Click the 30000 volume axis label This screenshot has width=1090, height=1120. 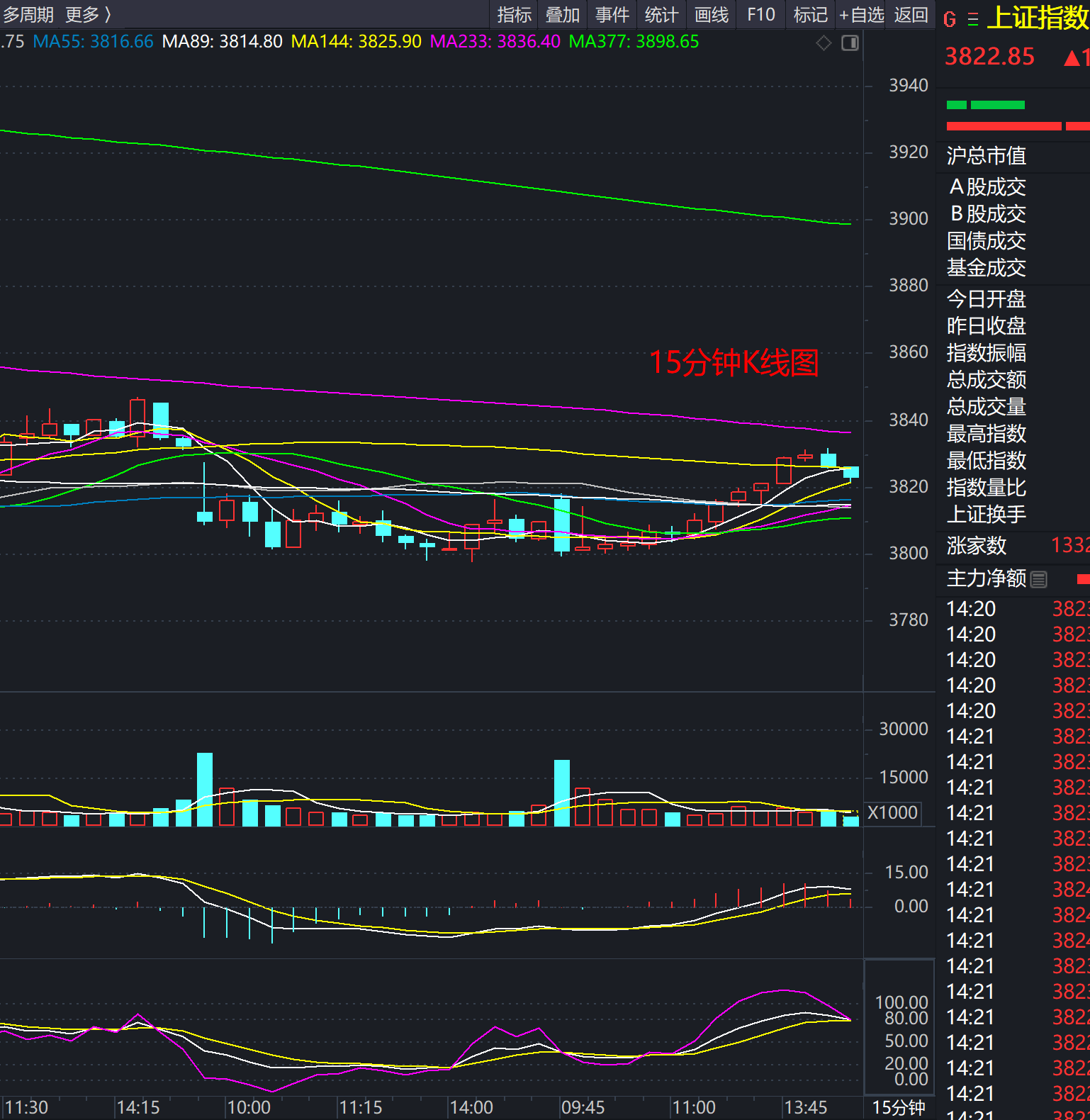[x=904, y=729]
